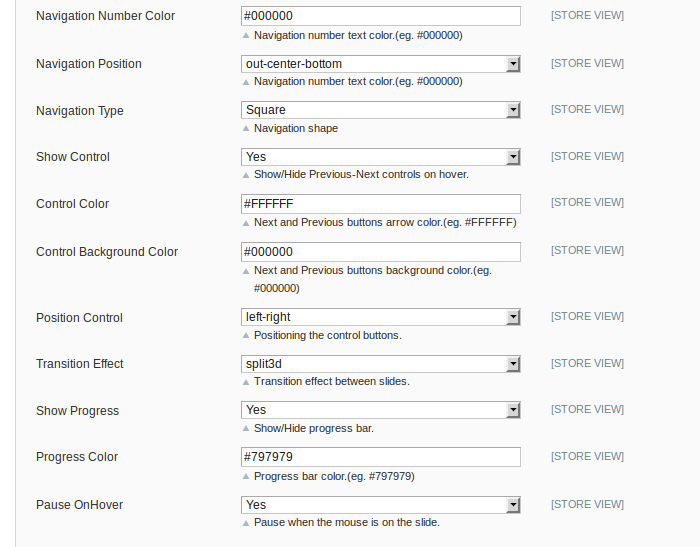Click hint triangle beside Progress bar color note
Screen dimensions: 700x547
[x=246, y=476]
